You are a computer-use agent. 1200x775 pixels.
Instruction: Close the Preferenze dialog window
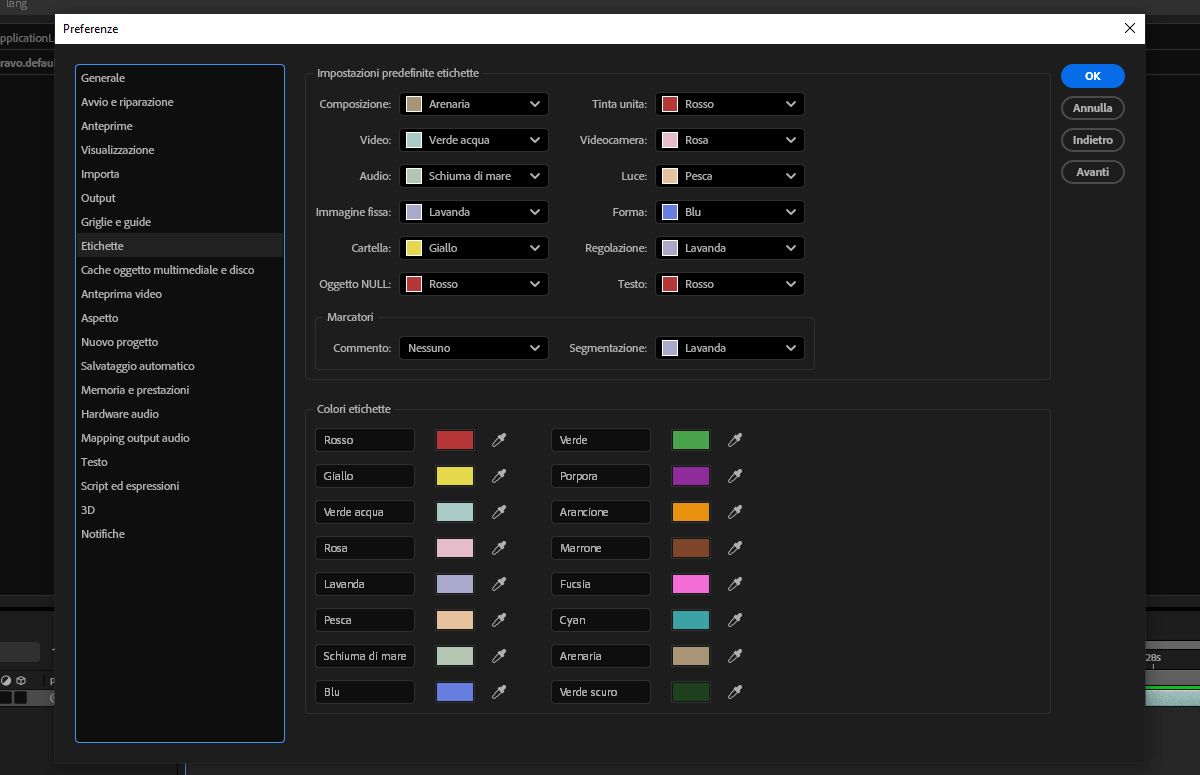(x=1130, y=29)
